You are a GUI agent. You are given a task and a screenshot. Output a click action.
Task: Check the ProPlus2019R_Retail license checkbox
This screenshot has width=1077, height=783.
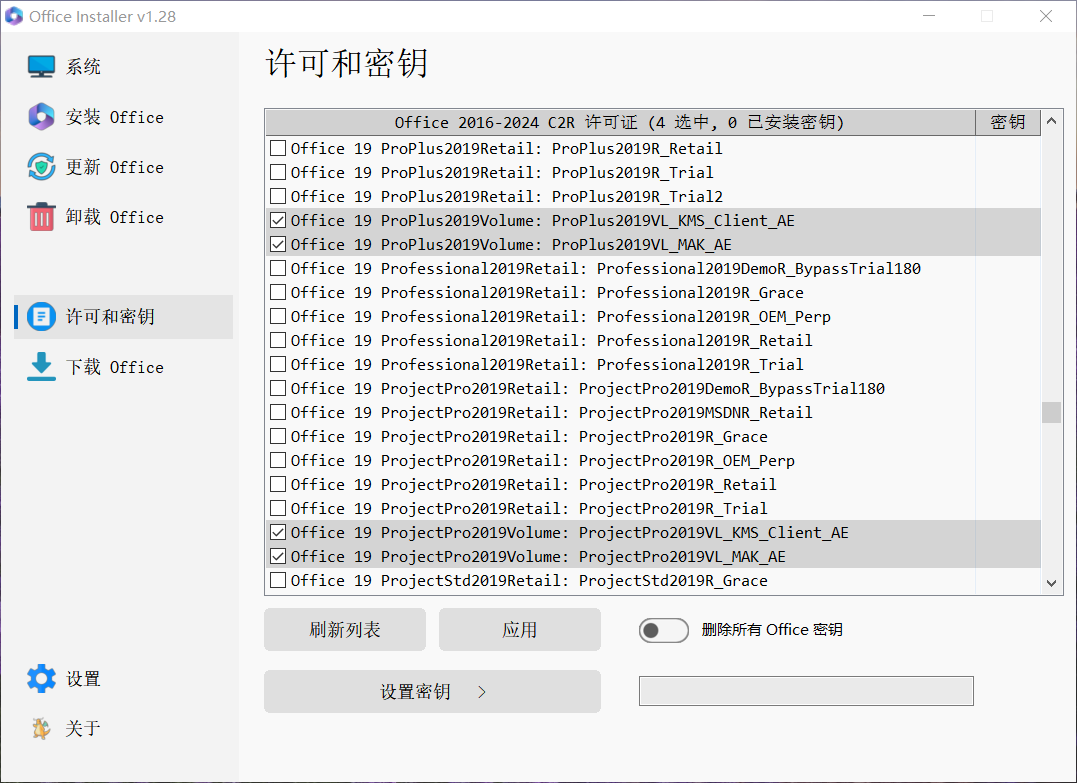pos(278,148)
